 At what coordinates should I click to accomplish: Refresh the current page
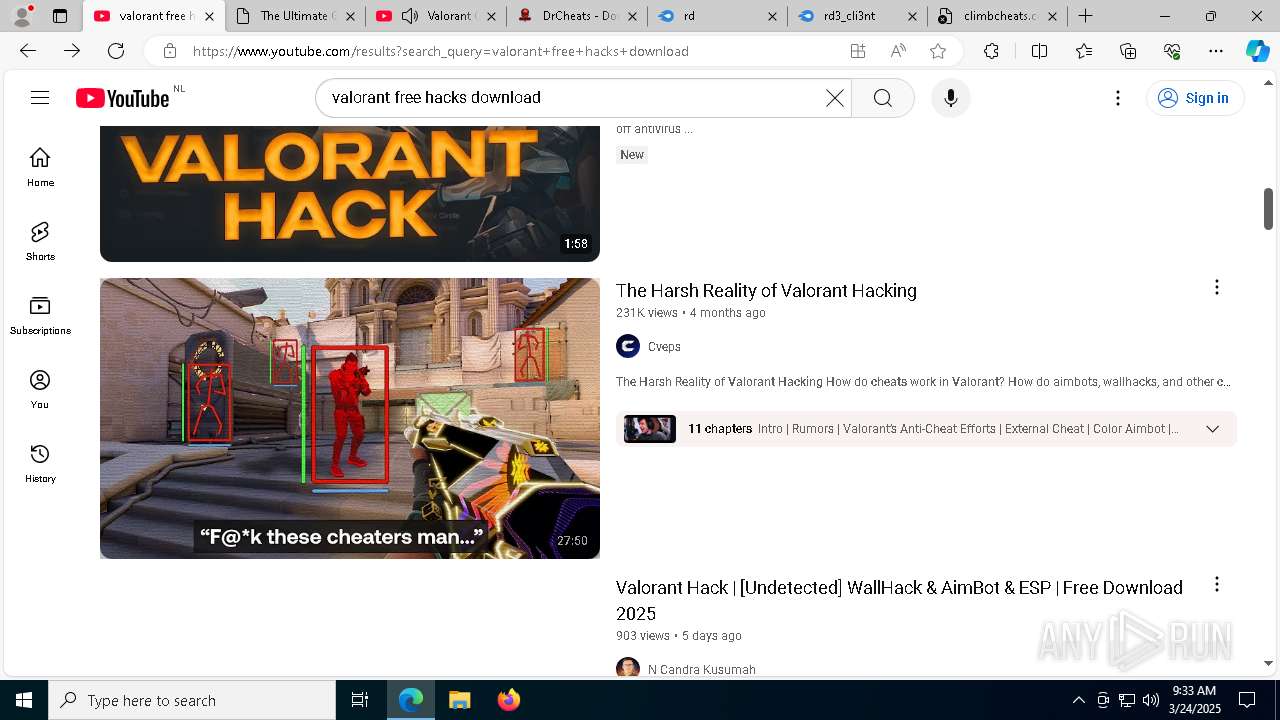pyautogui.click(x=116, y=51)
